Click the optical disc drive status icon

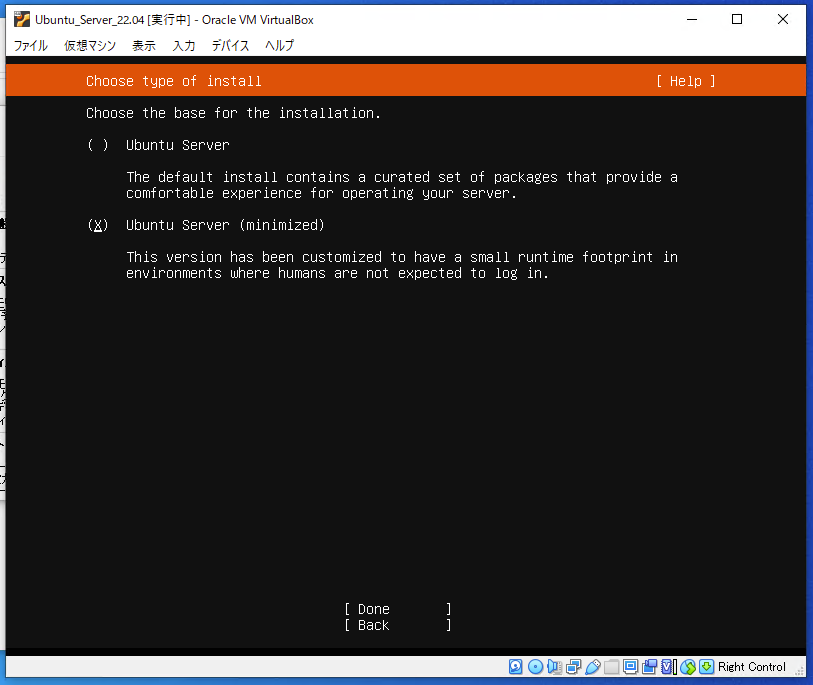pyautogui.click(x=536, y=667)
